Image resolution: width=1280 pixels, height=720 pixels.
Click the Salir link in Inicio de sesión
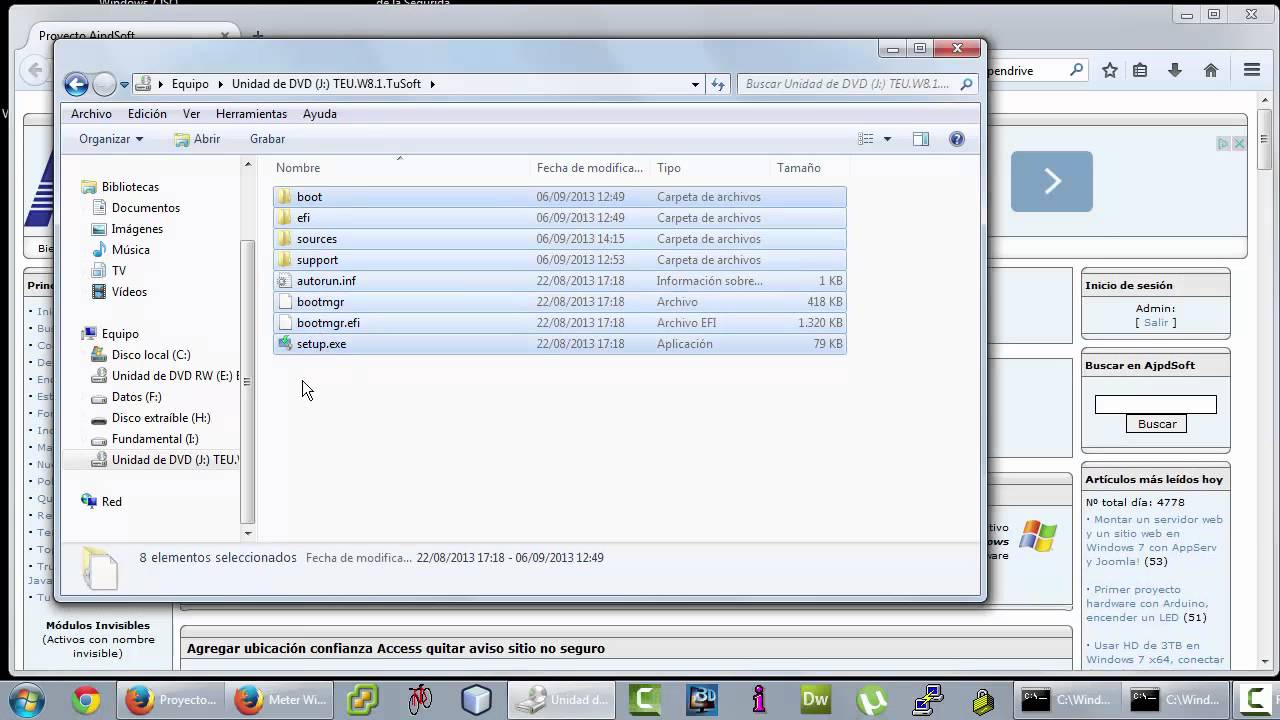tap(1156, 323)
